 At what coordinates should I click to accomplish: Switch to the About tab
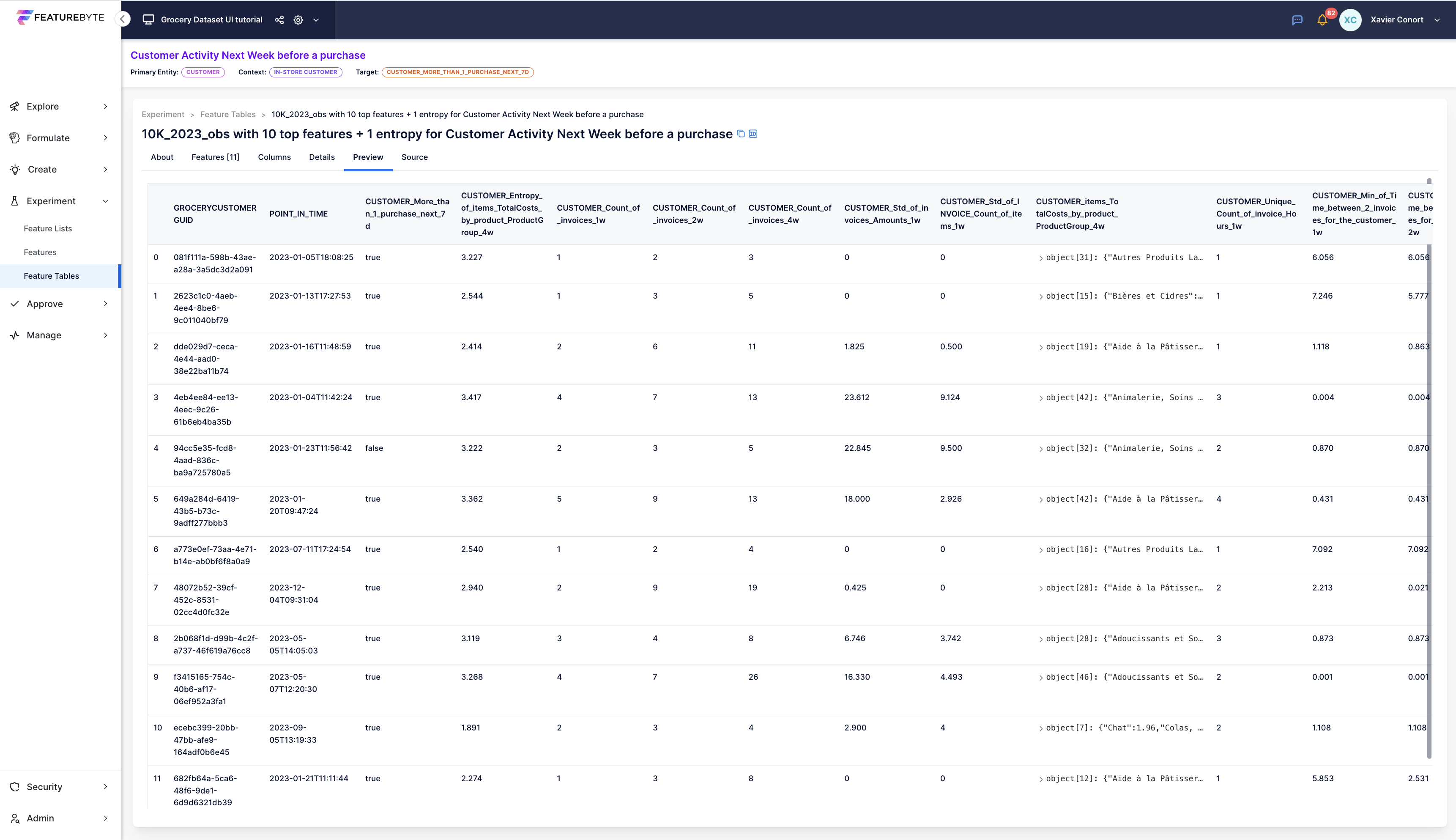tap(162, 157)
